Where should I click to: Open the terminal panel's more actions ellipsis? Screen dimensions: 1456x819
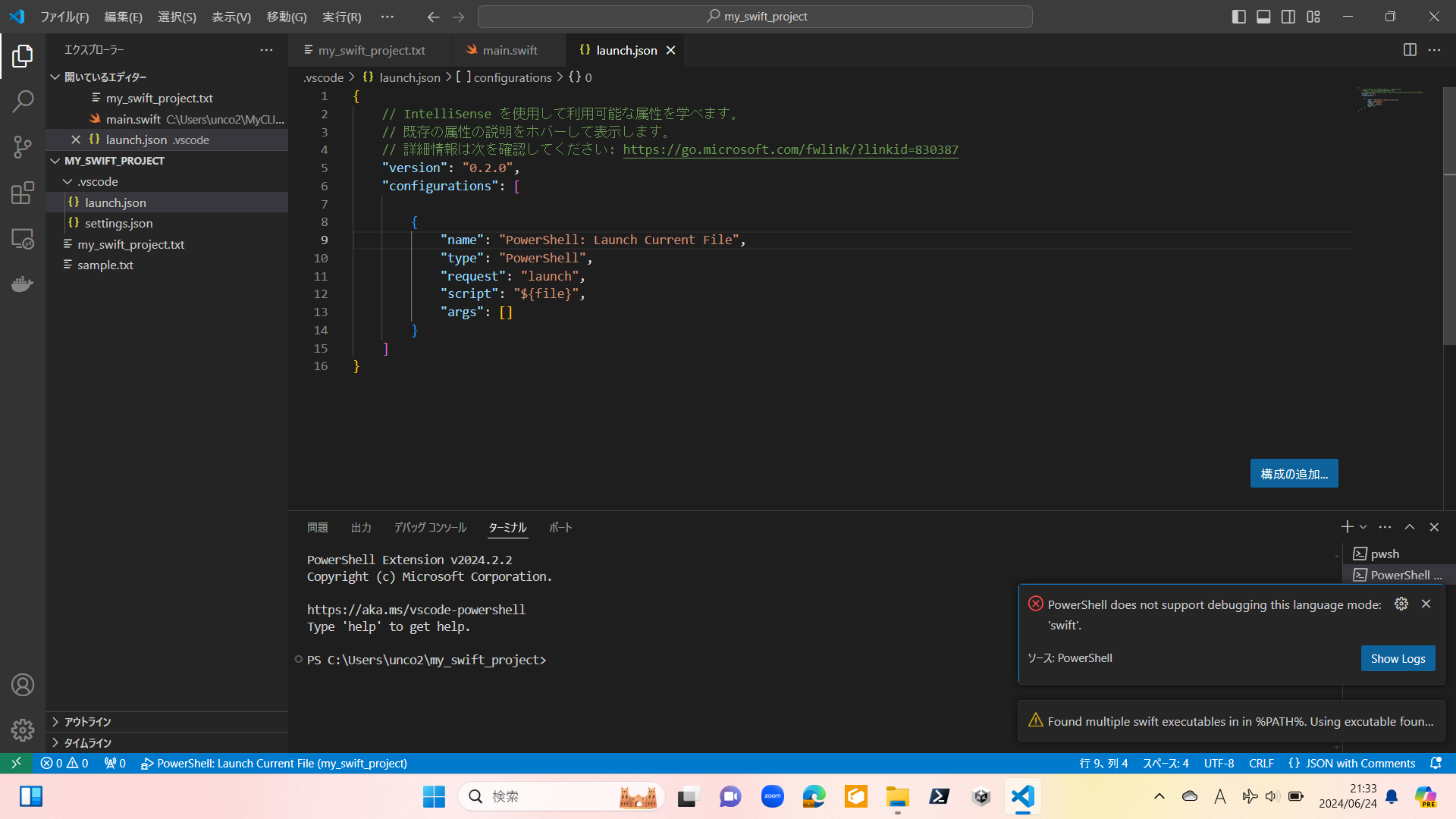pos(1385,527)
